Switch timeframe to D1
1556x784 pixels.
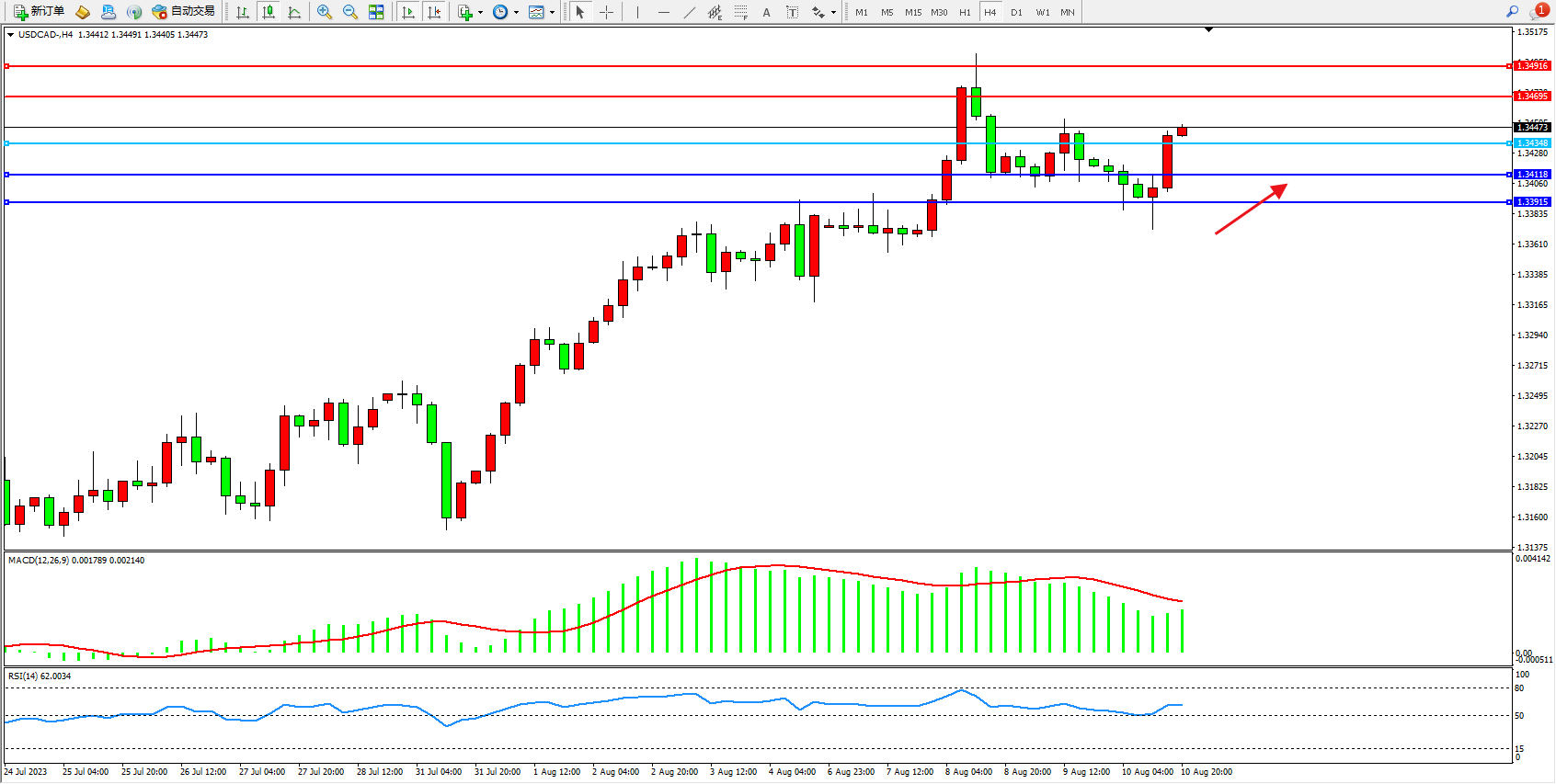(x=1016, y=12)
